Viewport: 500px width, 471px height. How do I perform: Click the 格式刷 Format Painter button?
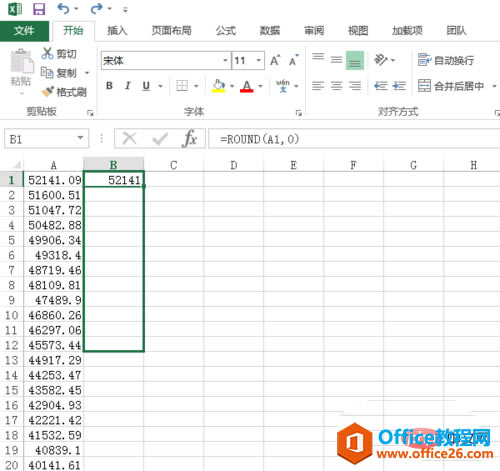(64, 92)
